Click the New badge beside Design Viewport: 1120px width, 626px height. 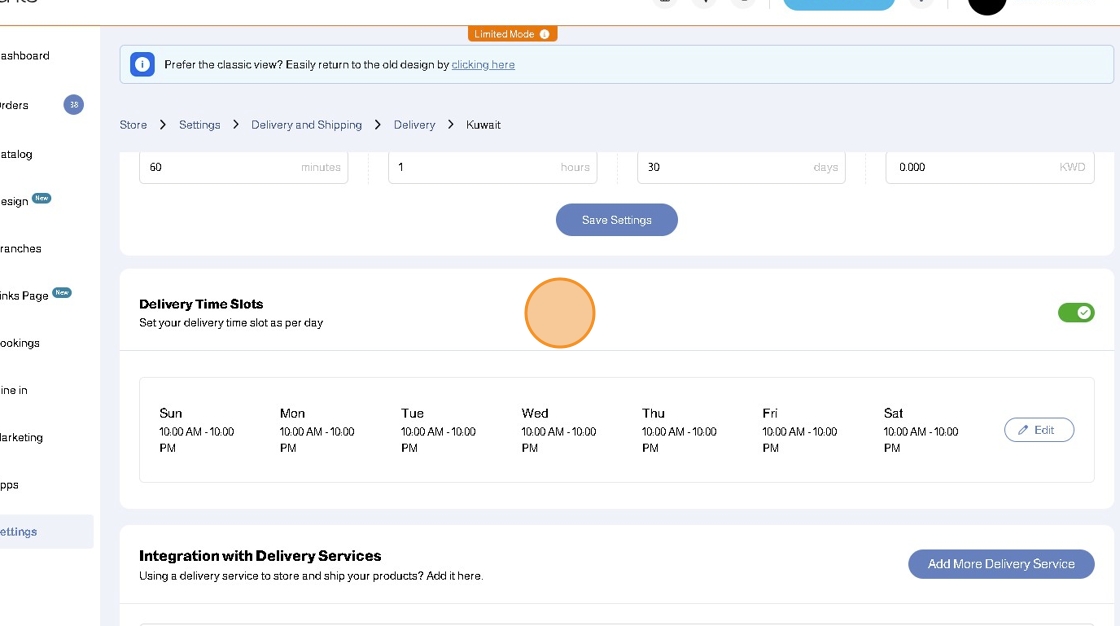tap(41, 198)
